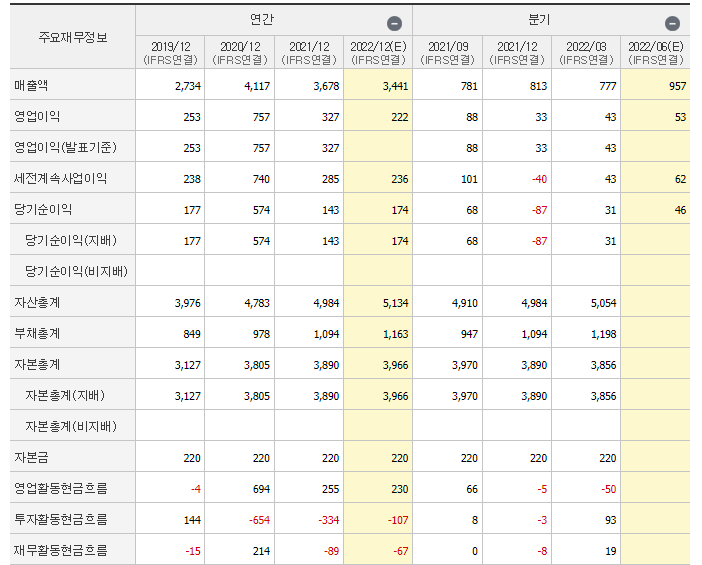702x565 pixels.
Task: Click the 222 estimated operating profit
Action: tap(400, 117)
